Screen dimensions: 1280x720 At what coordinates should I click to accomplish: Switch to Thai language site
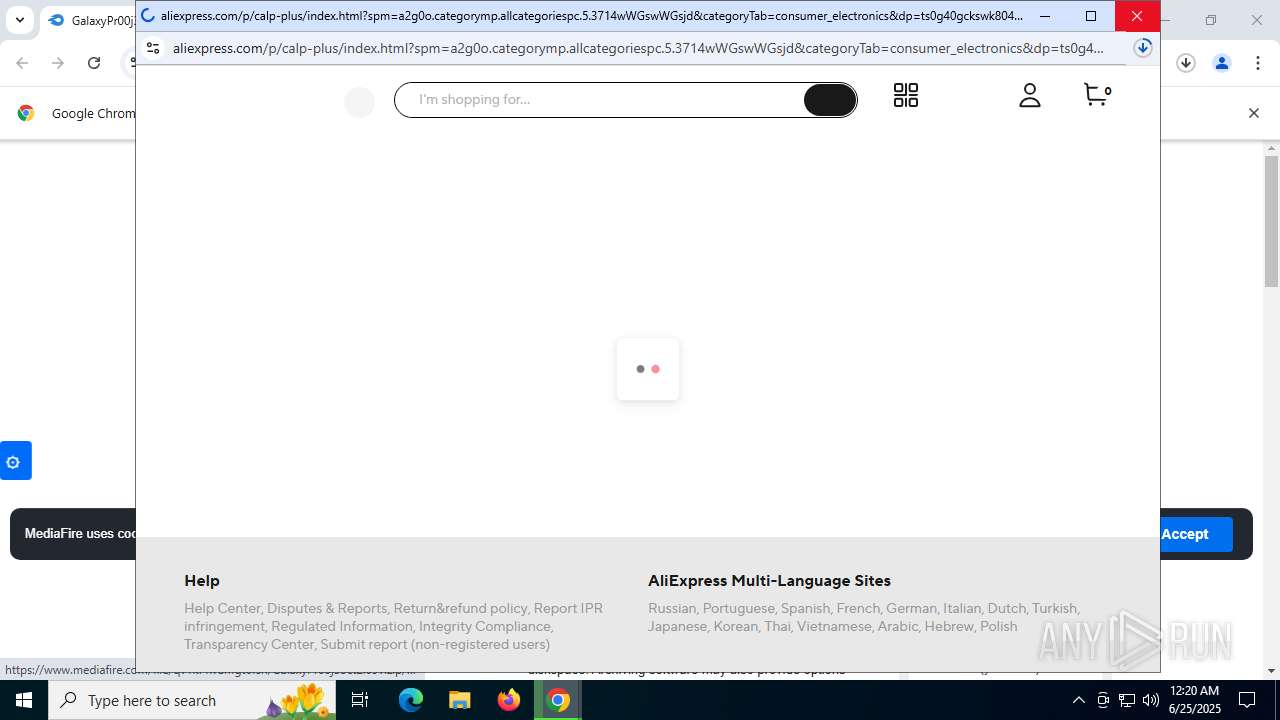pos(777,626)
